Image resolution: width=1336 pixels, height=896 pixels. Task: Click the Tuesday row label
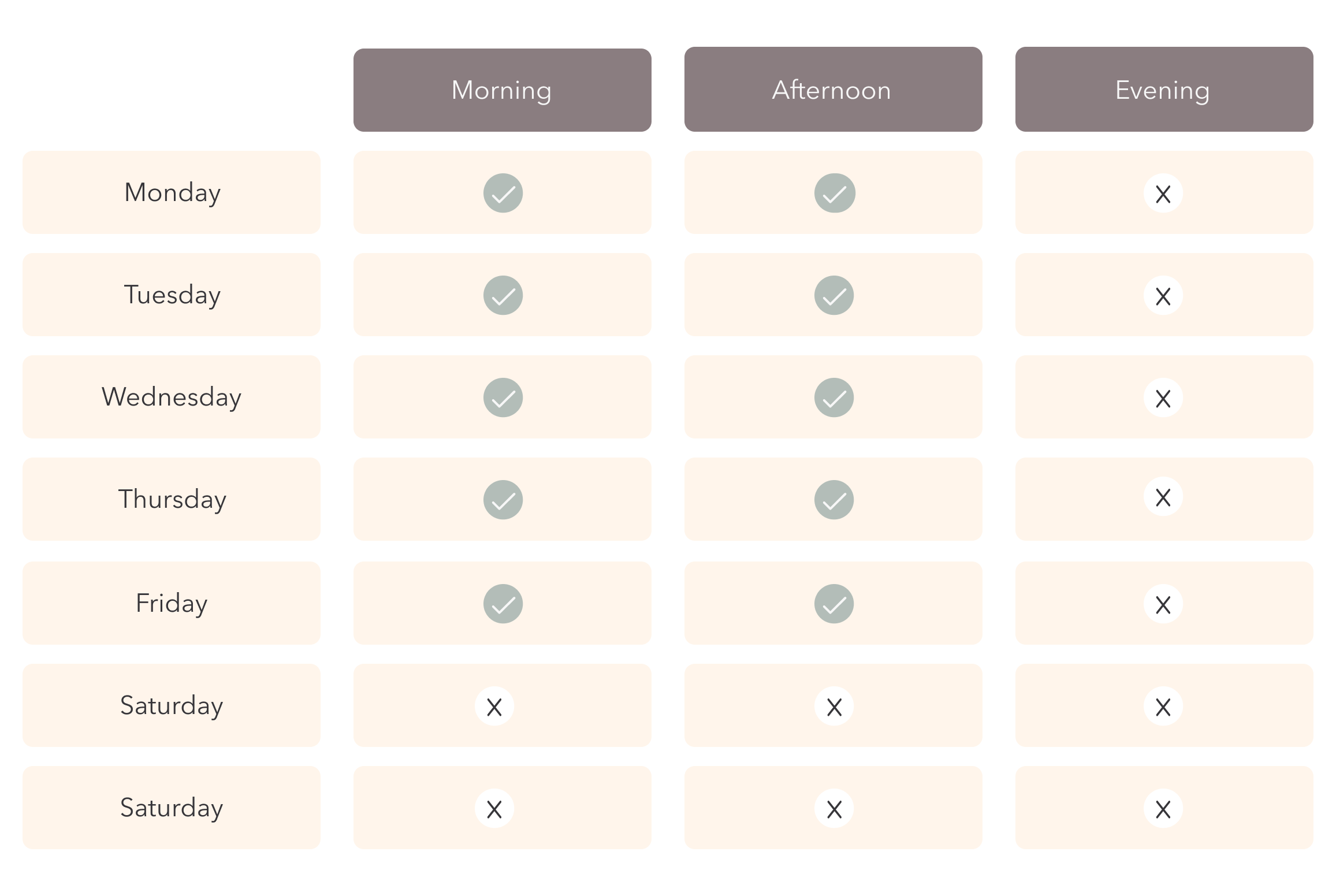172,295
